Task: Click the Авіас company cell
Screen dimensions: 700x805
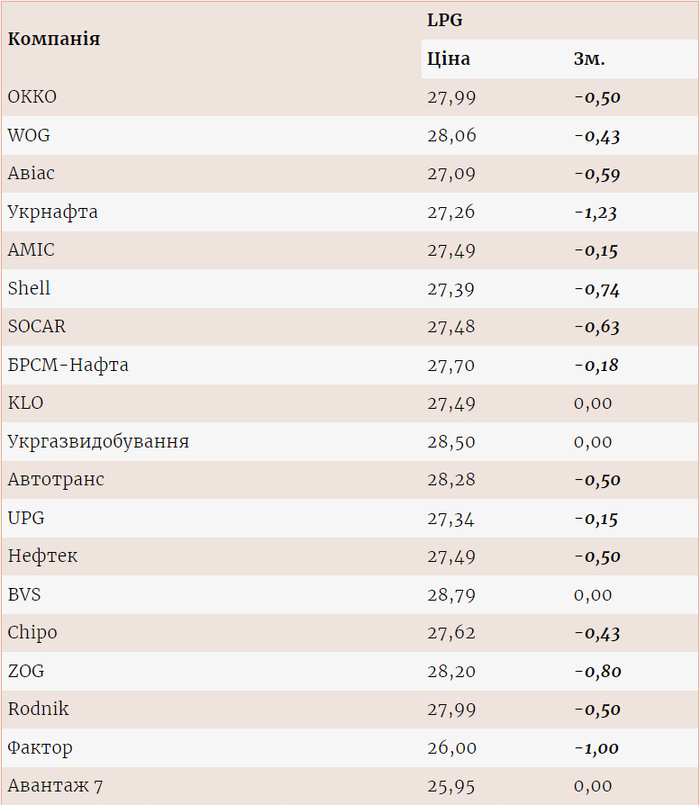Action: (x=31, y=173)
